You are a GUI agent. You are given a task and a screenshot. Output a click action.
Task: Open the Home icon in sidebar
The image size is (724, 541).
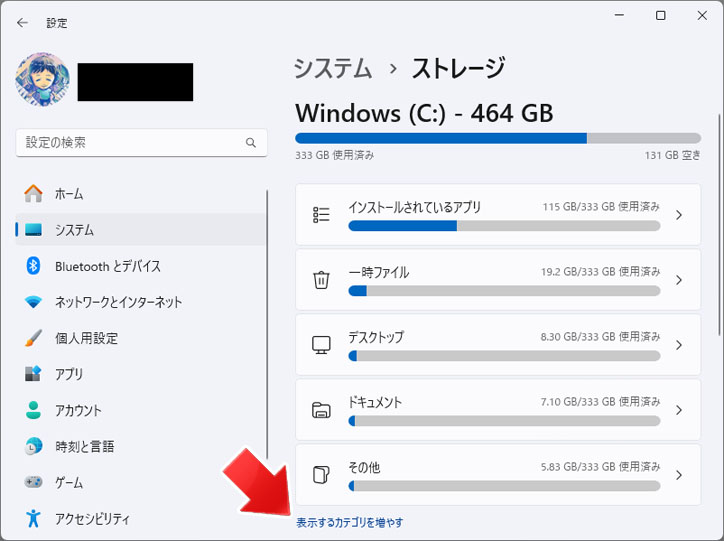33,193
